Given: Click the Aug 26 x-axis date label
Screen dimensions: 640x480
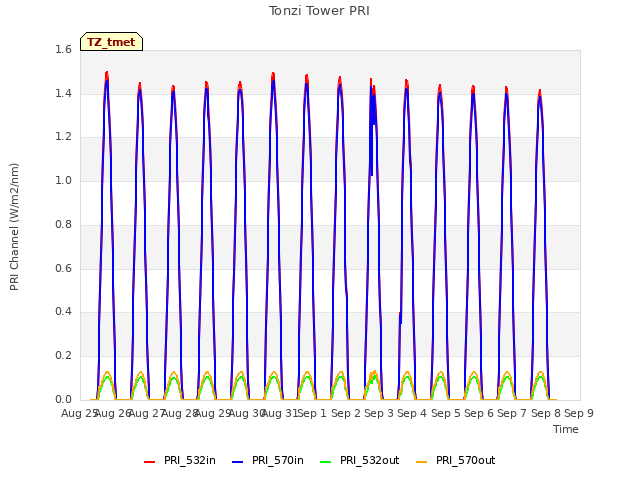Looking at the screenshot, I should tap(113, 413).
